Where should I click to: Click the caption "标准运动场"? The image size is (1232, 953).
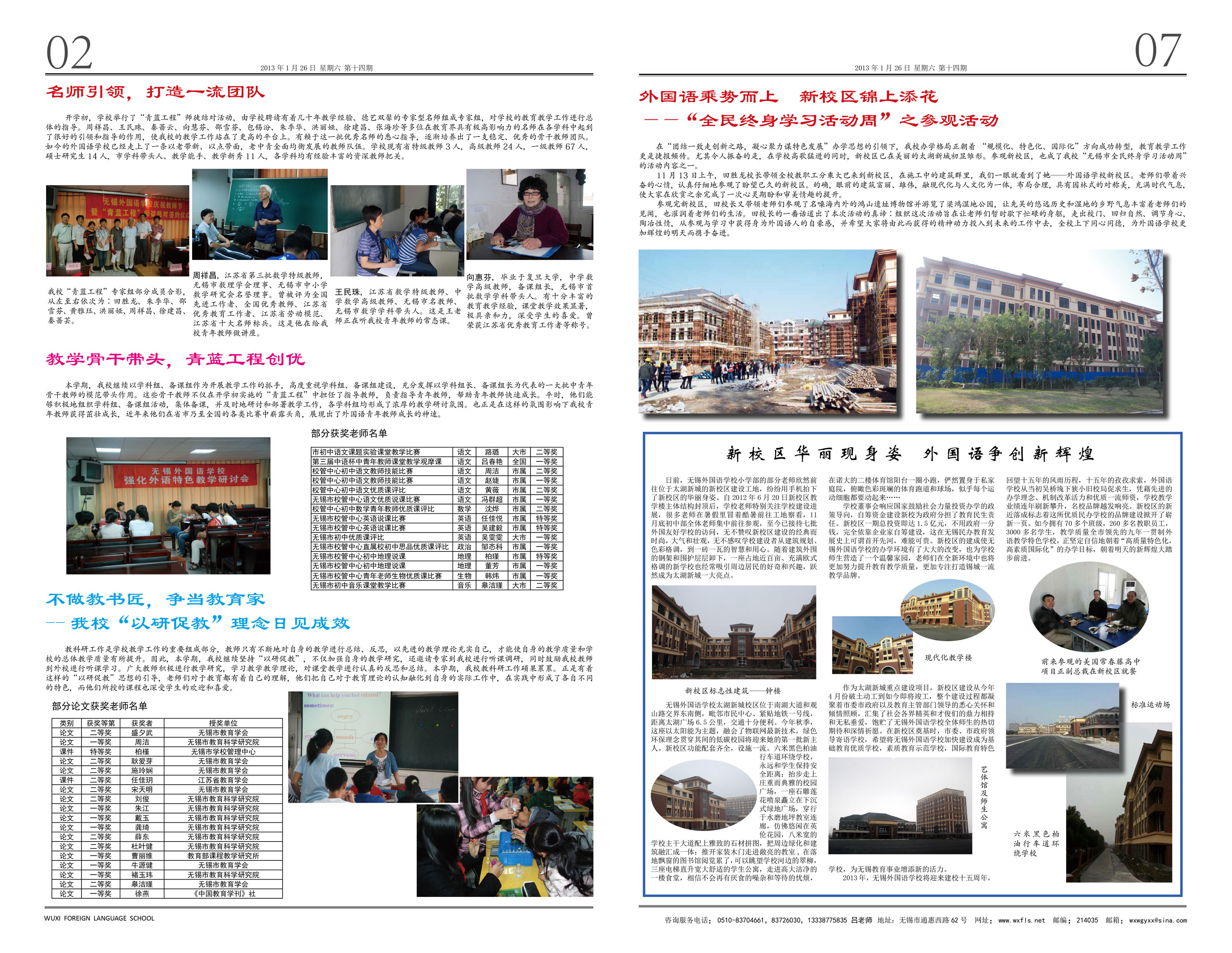[1150, 705]
